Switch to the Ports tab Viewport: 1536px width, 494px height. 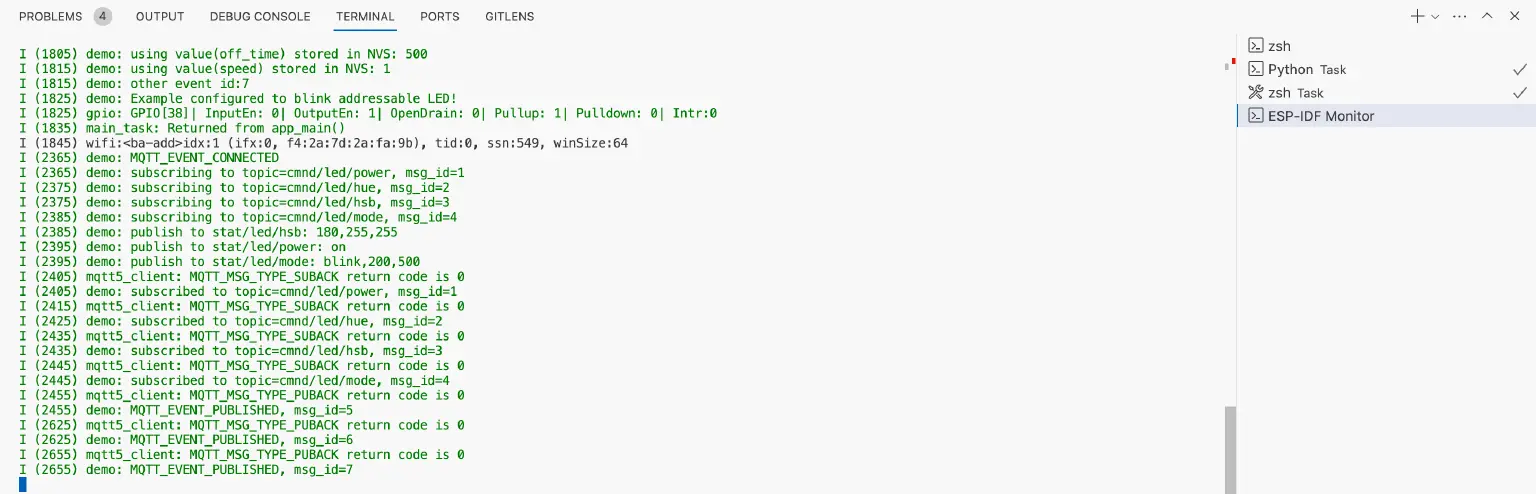(440, 16)
